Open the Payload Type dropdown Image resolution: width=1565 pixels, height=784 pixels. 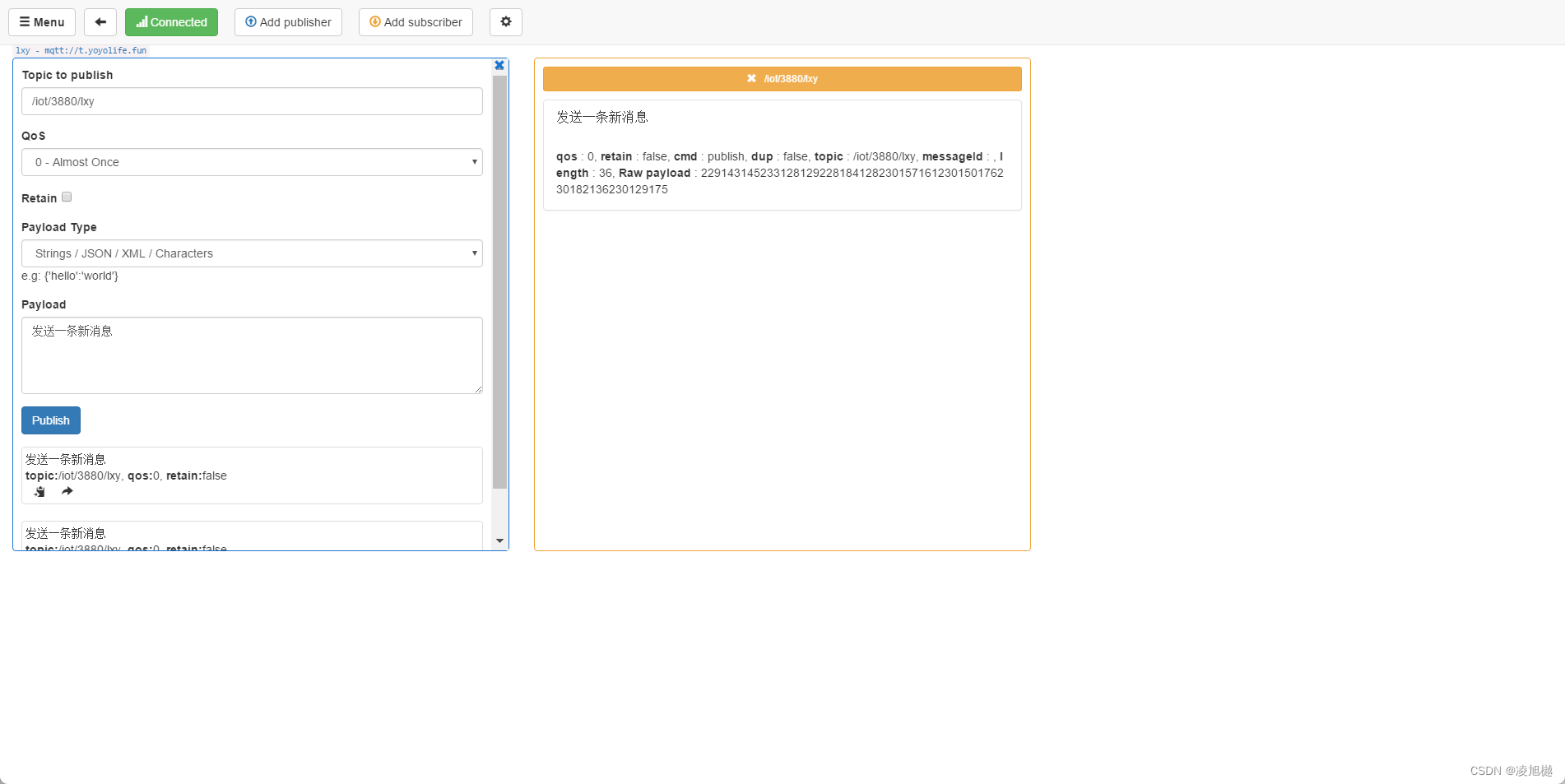(x=251, y=253)
